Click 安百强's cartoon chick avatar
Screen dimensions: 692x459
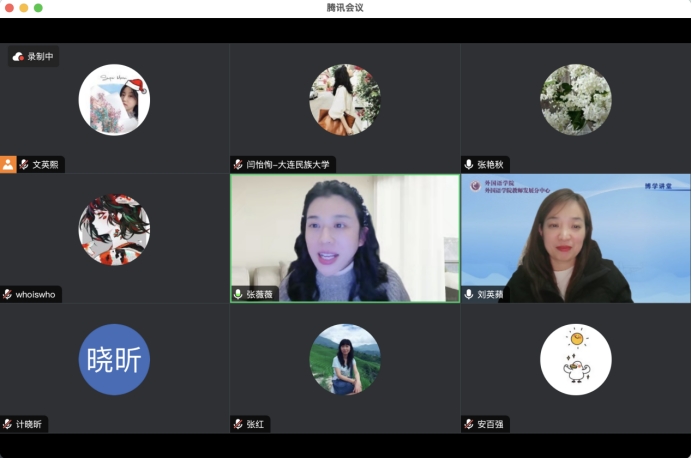[x=575, y=359]
